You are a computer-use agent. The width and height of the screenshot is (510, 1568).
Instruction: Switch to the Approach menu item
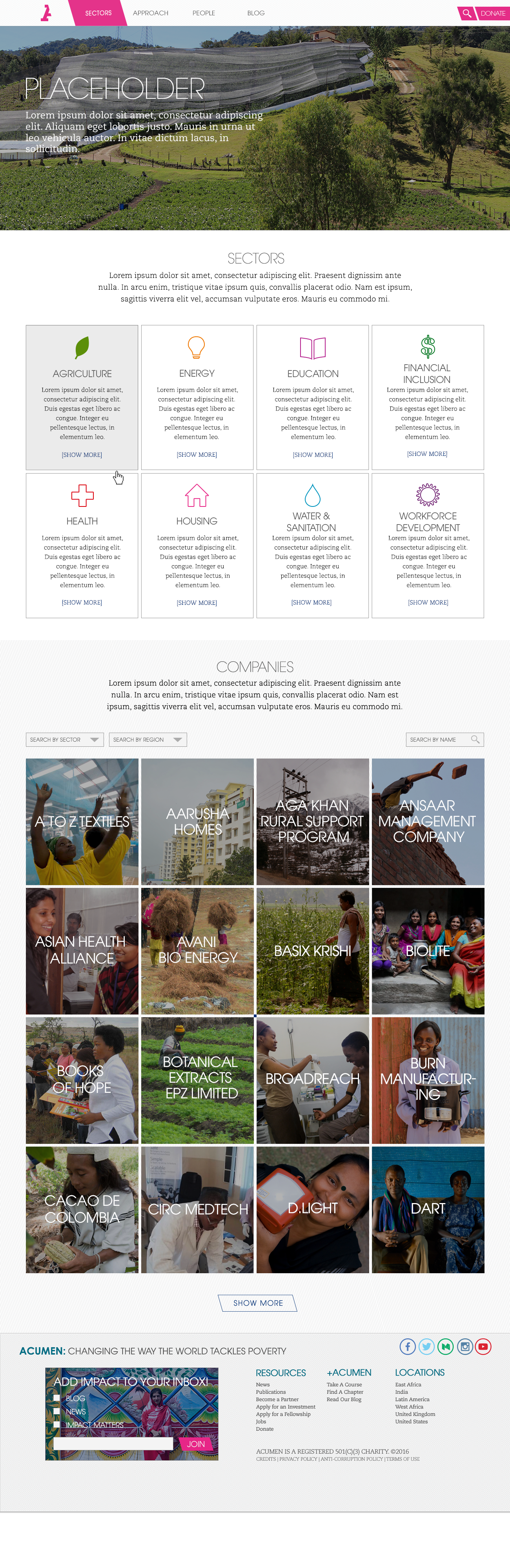coord(151,13)
